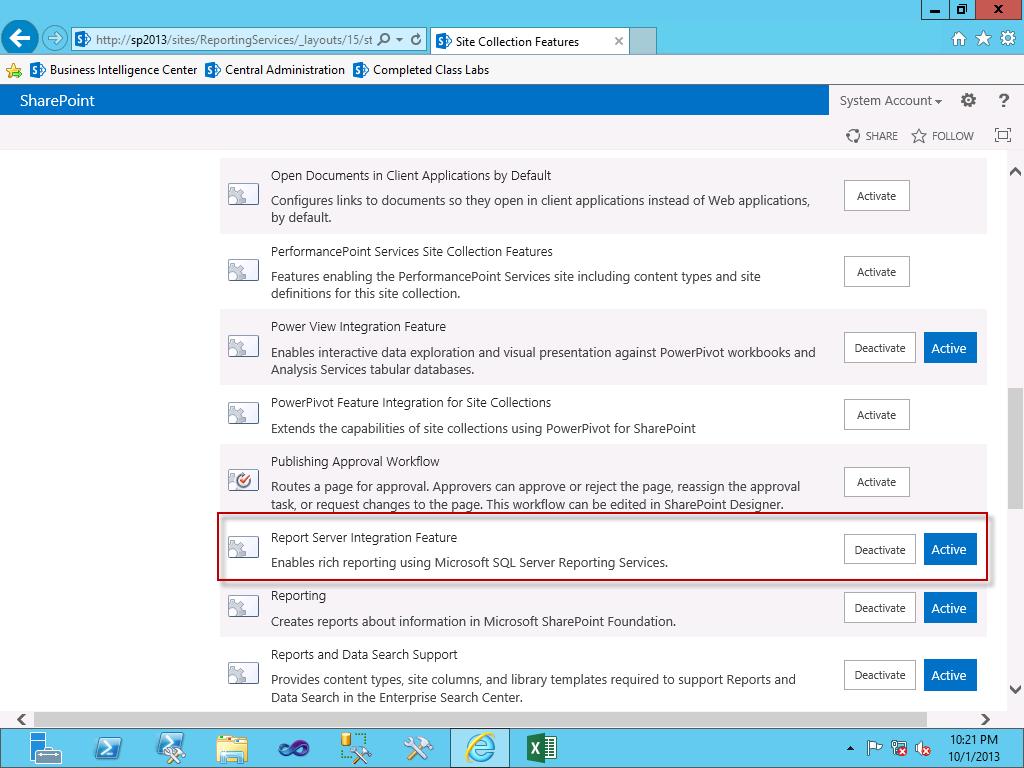This screenshot has width=1024, height=768.
Task: Open Excel from the taskbar
Action: tap(541, 748)
